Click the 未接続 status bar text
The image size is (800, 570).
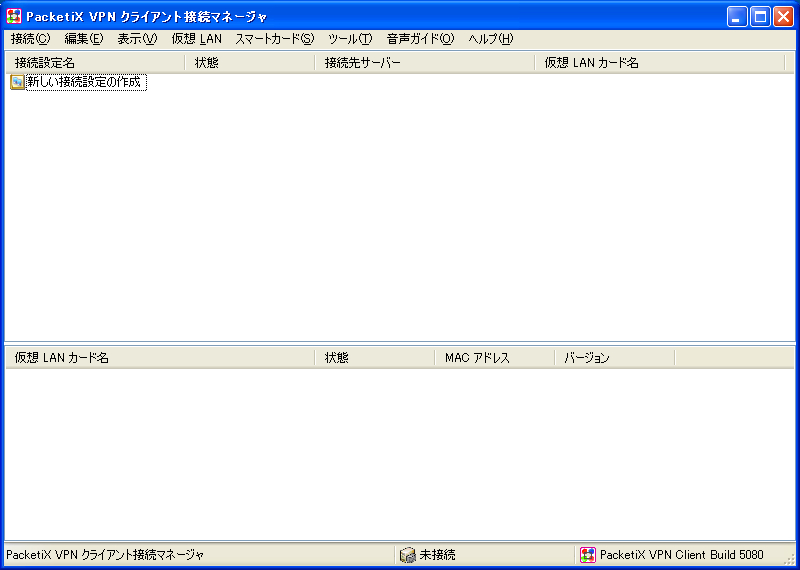click(437, 555)
